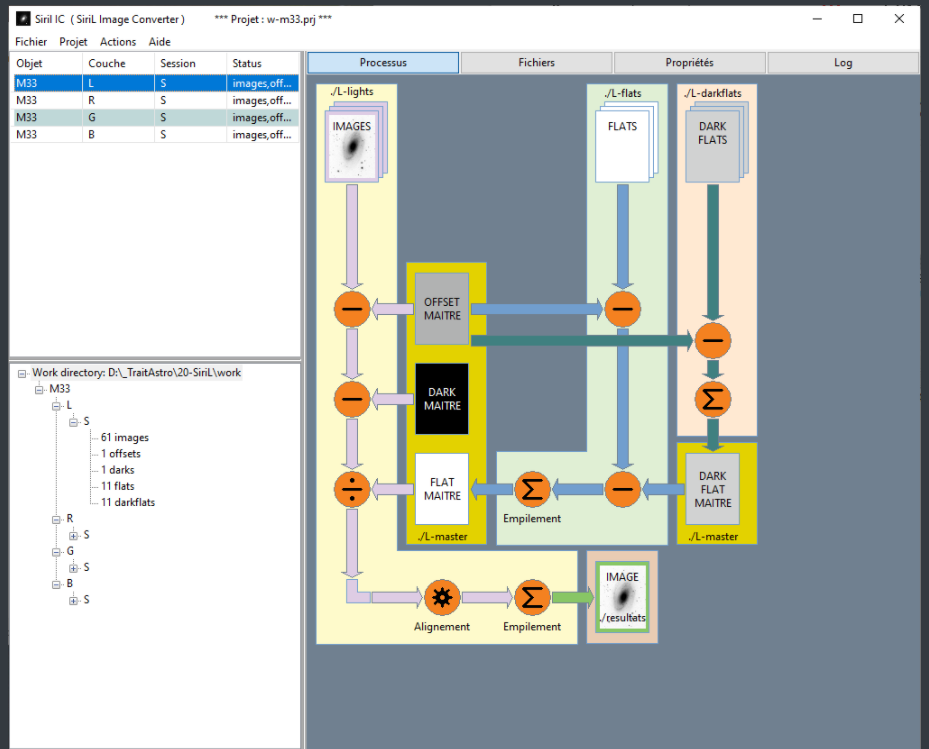
Task: Select the '11 flats' tree entry
Action: click(117, 486)
